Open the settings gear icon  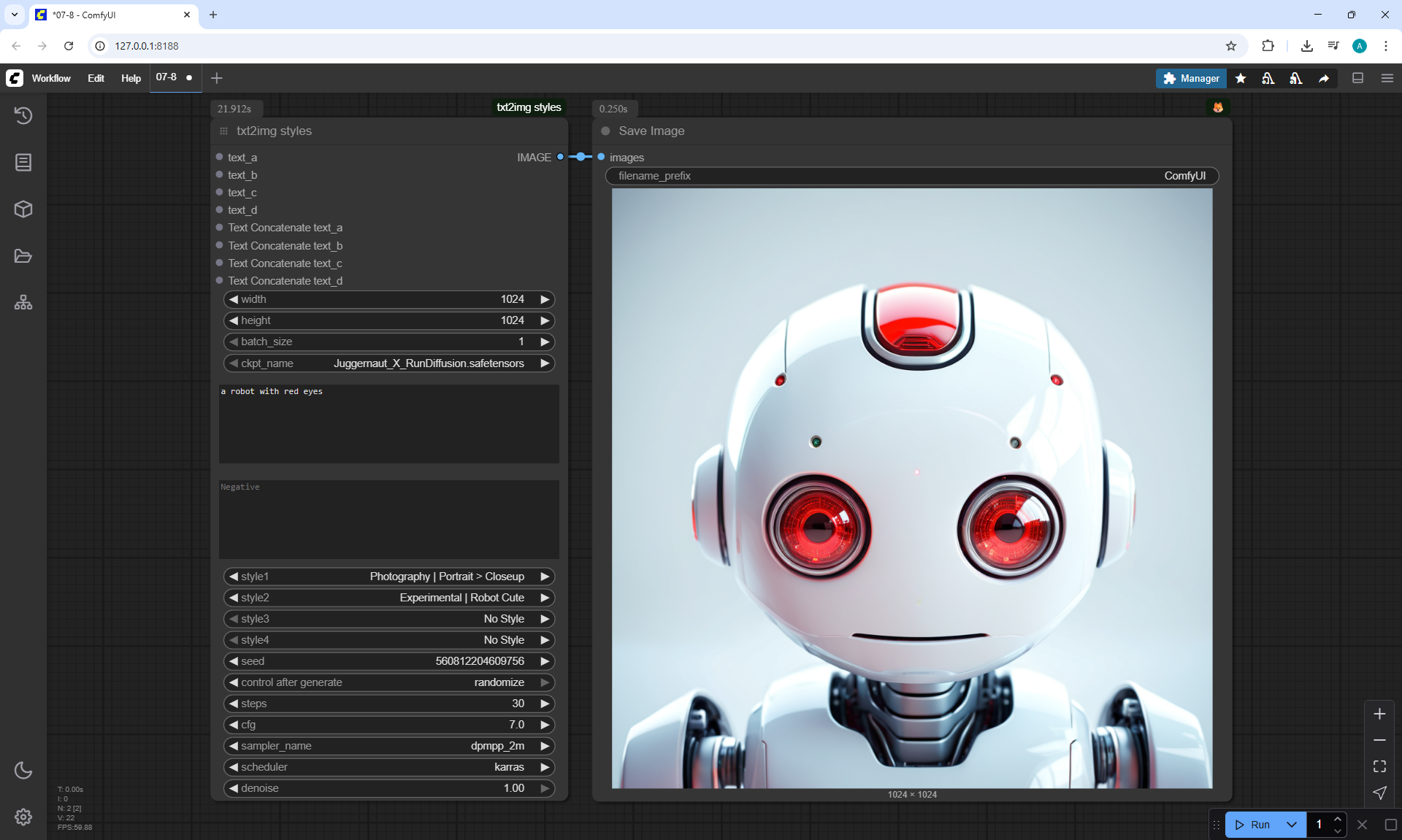pyautogui.click(x=23, y=817)
